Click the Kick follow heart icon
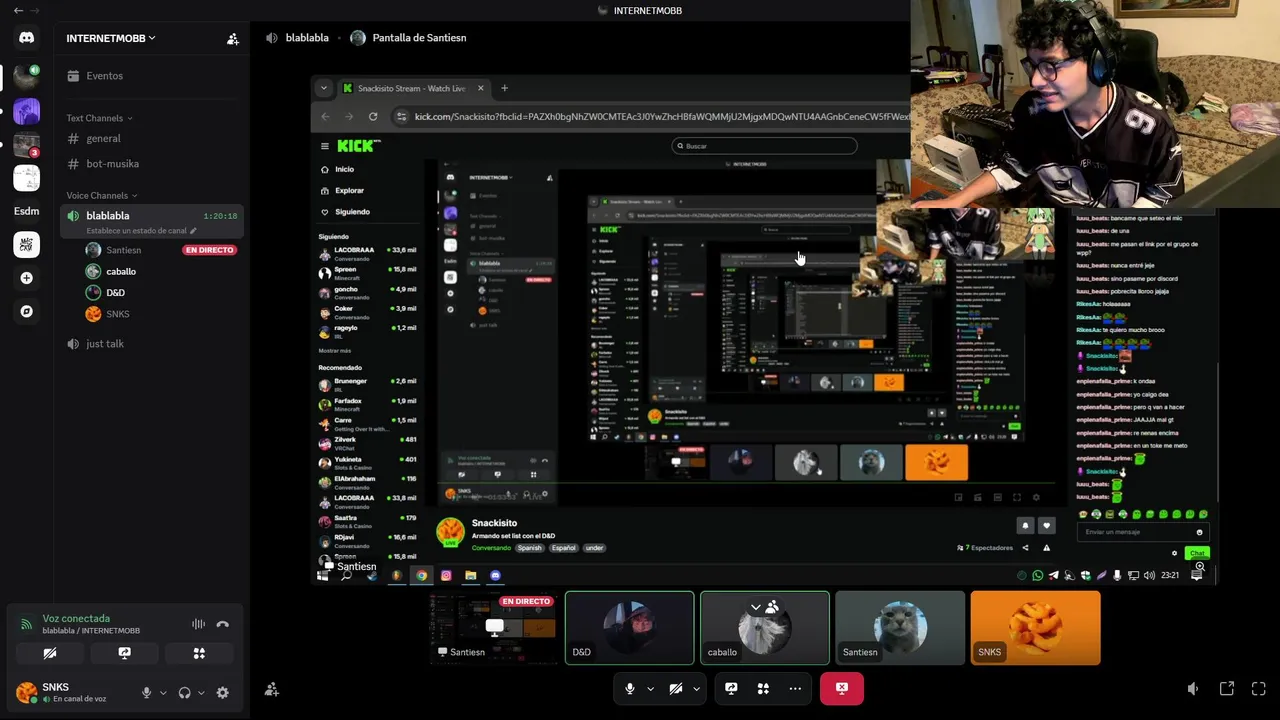The height and width of the screenshot is (720, 1280). coord(1047,525)
